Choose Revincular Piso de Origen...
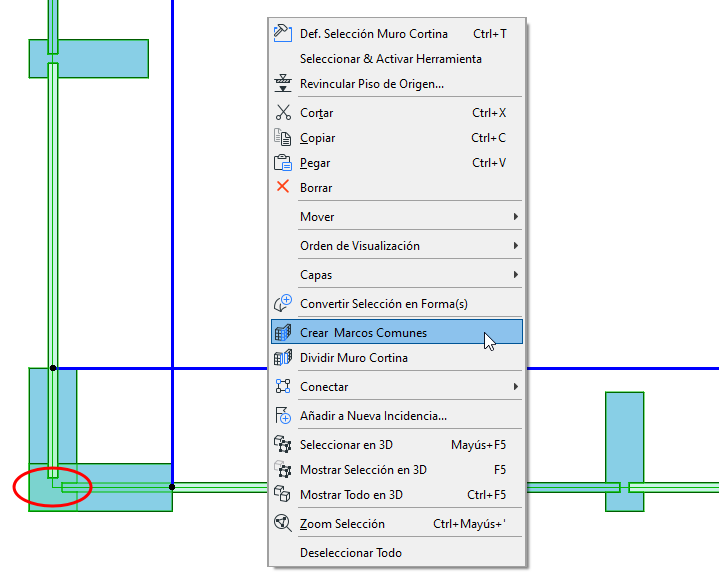The width and height of the screenshot is (719, 578). point(397,83)
